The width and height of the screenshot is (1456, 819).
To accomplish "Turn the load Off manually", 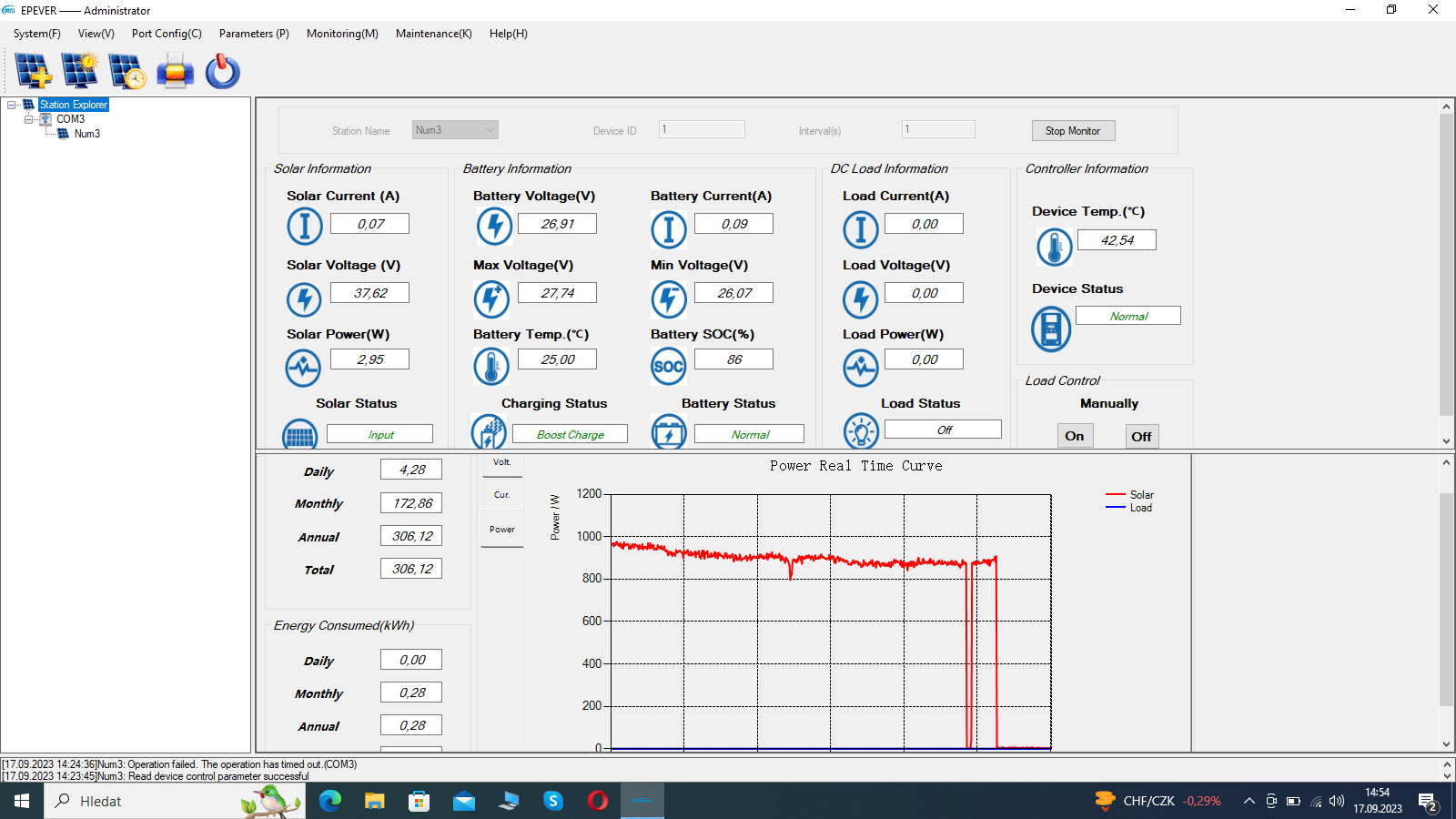I will (1141, 436).
